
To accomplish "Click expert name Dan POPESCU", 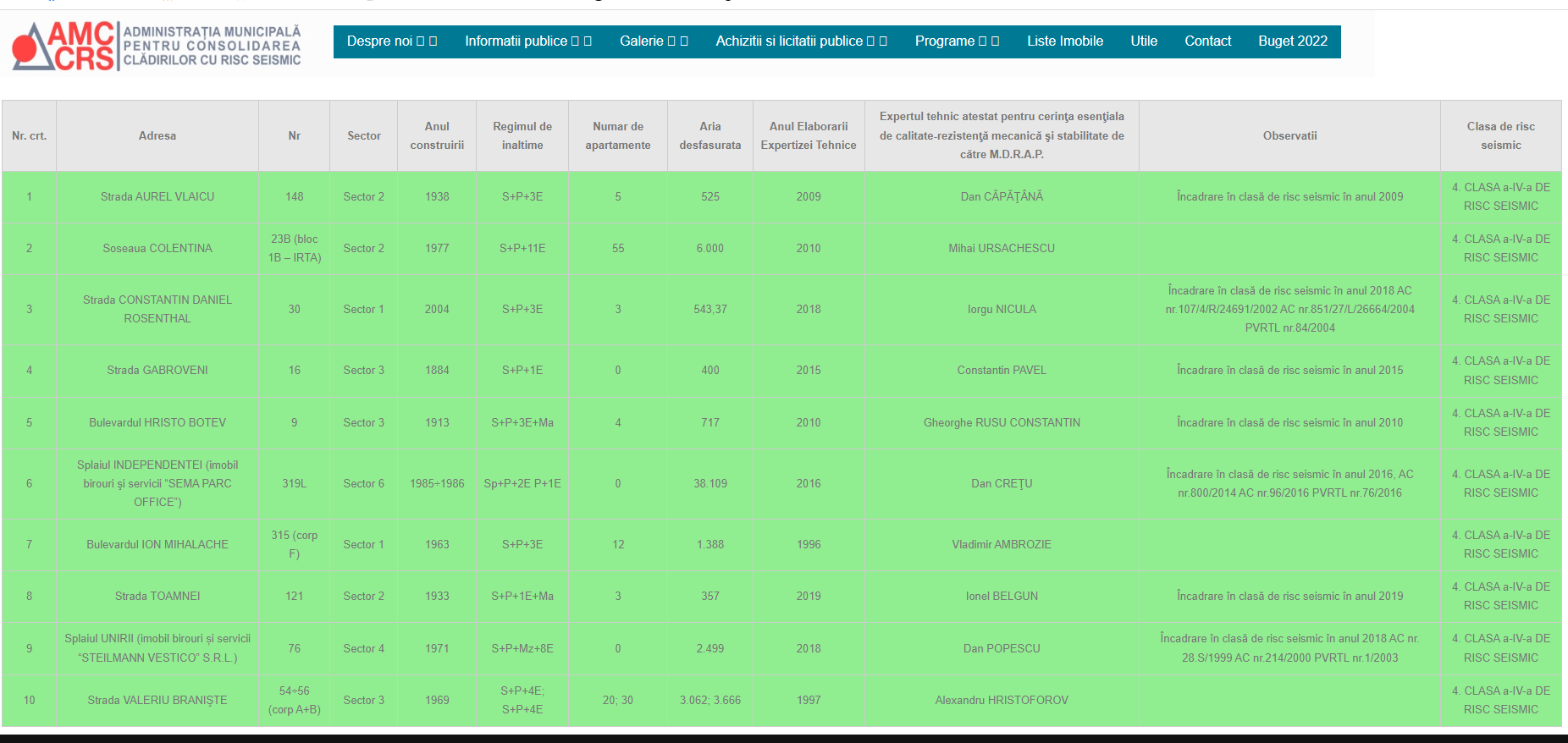I will click(1002, 648).
